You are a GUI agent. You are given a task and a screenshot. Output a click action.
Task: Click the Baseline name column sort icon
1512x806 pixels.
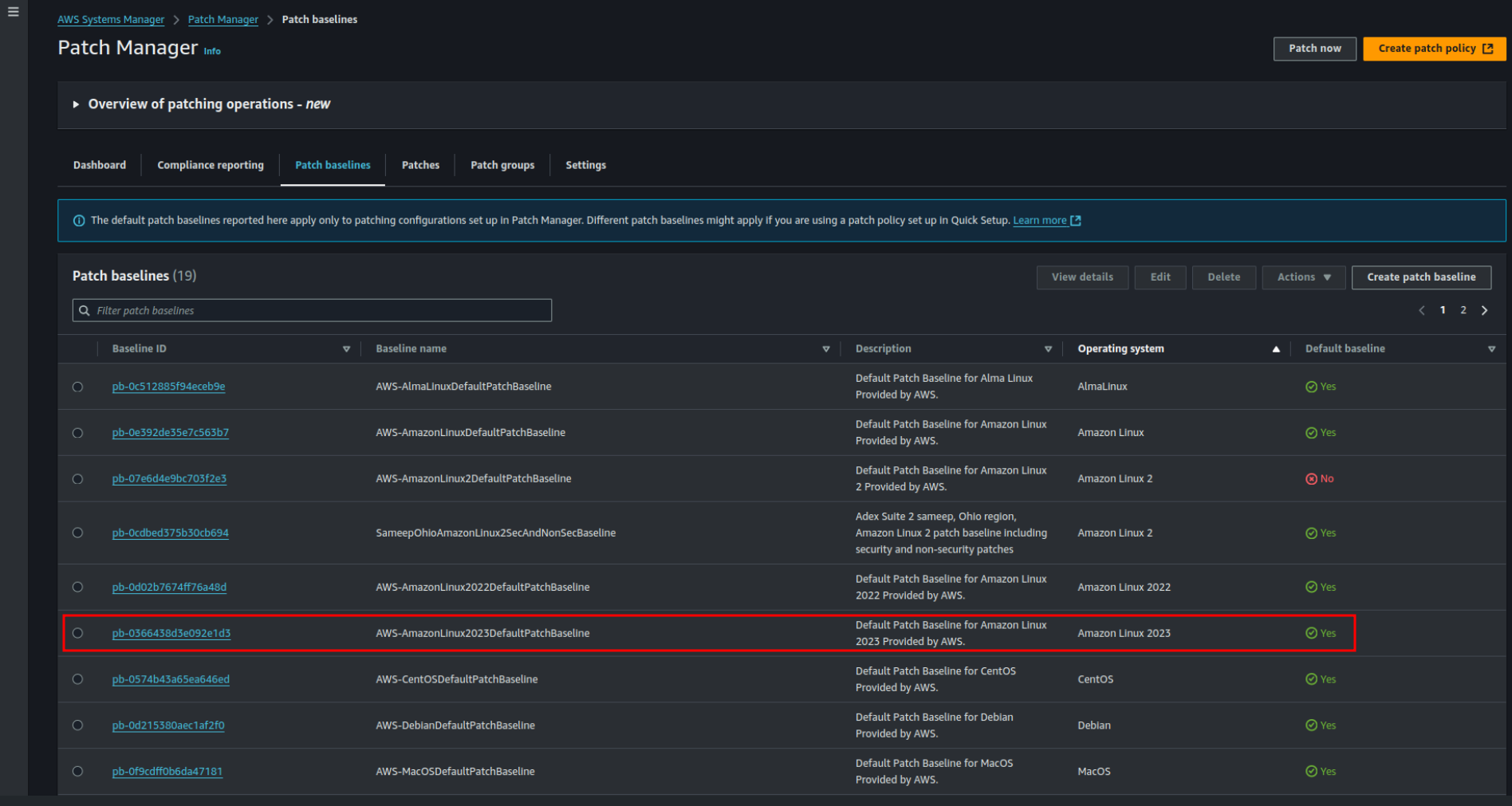pyautogui.click(x=825, y=349)
